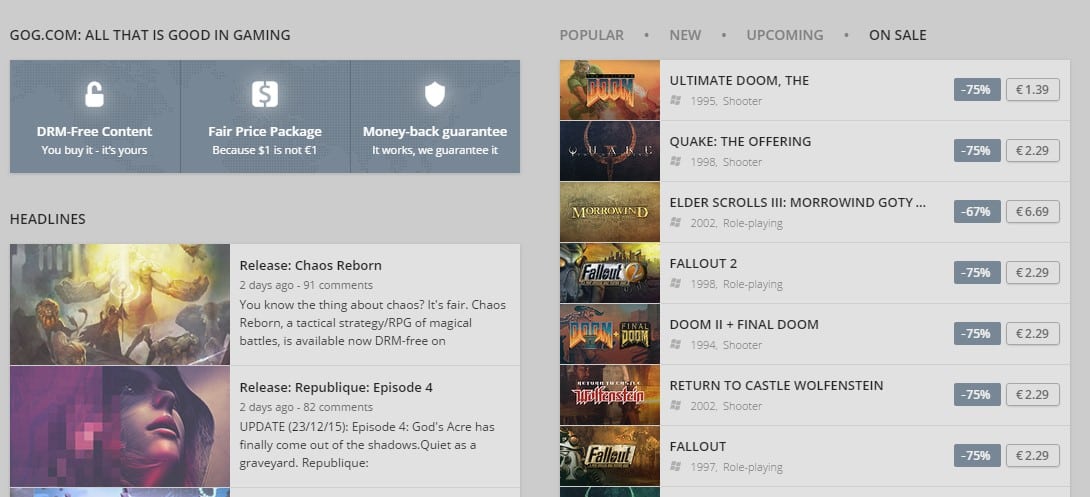Open the 'Release: Chaos Reborn' headline link

pos(310,266)
